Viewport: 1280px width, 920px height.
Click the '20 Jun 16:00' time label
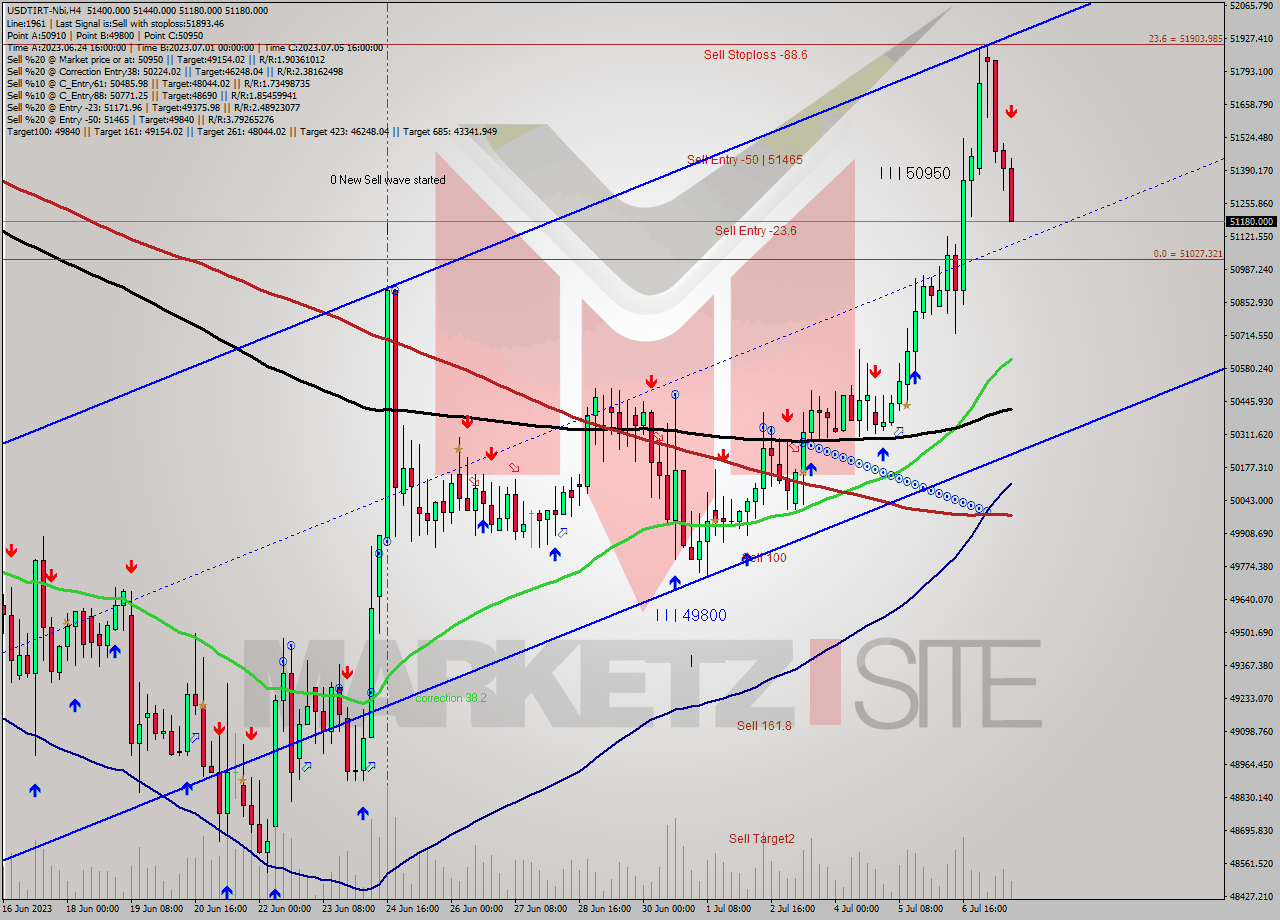(x=219, y=909)
